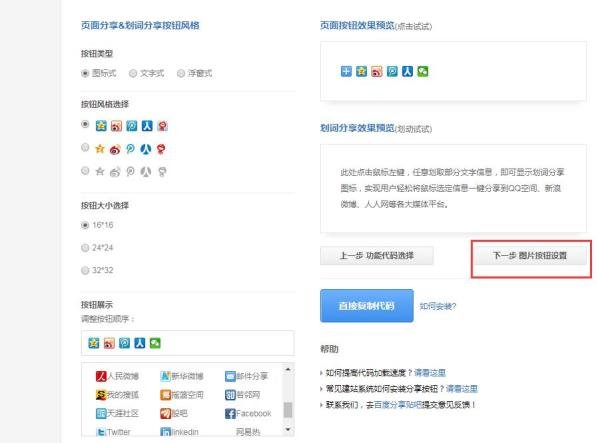Click Renren icon in the button order box
This screenshot has width=600, height=443.
coord(140,343)
